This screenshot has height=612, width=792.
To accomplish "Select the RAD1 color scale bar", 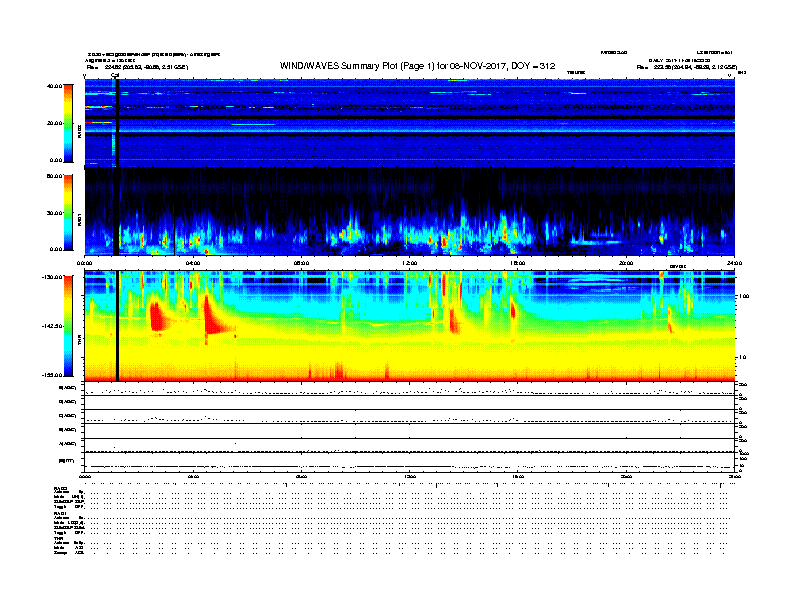I will point(68,213).
